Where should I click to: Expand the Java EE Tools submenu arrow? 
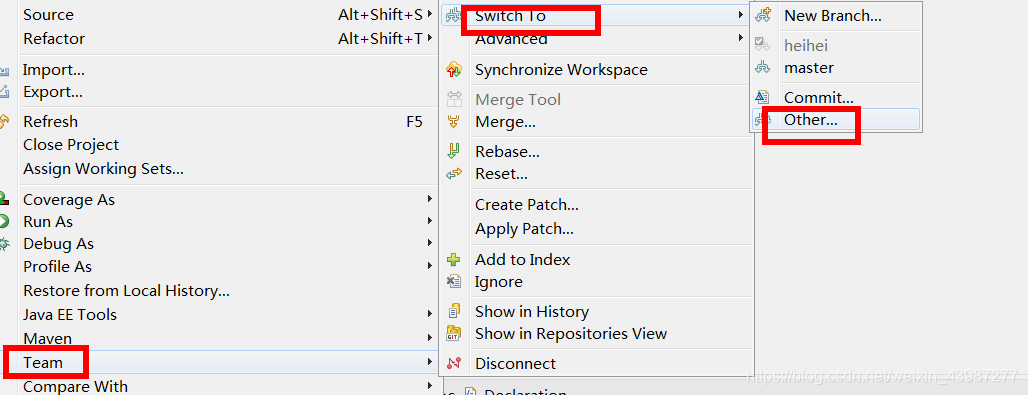(x=429, y=314)
